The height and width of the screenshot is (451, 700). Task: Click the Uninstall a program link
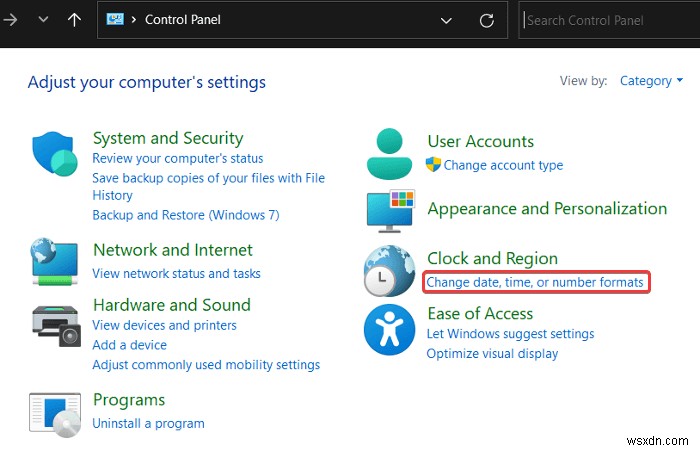click(x=148, y=423)
